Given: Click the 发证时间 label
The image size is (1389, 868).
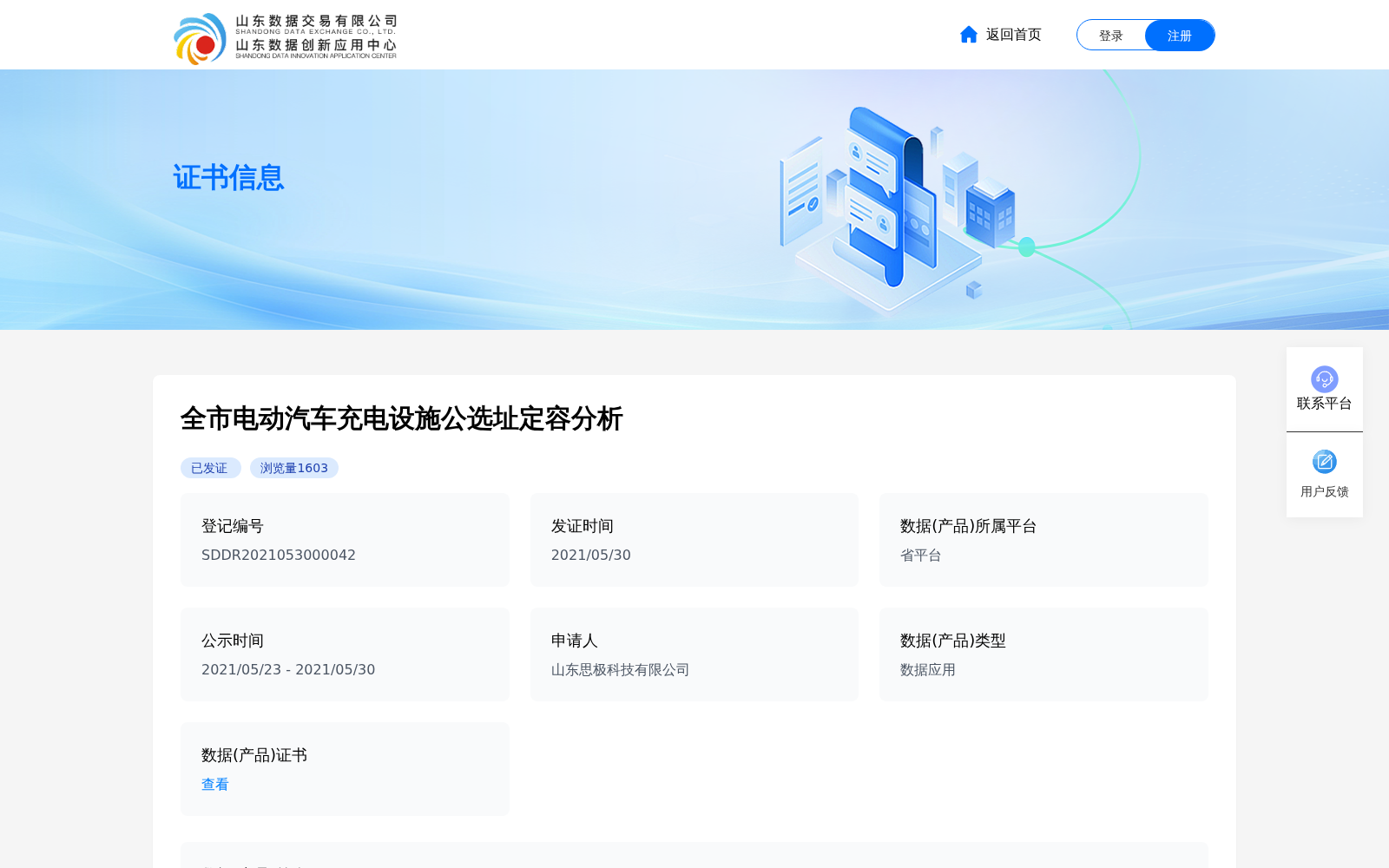Looking at the screenshot, I should click(583, 526).
